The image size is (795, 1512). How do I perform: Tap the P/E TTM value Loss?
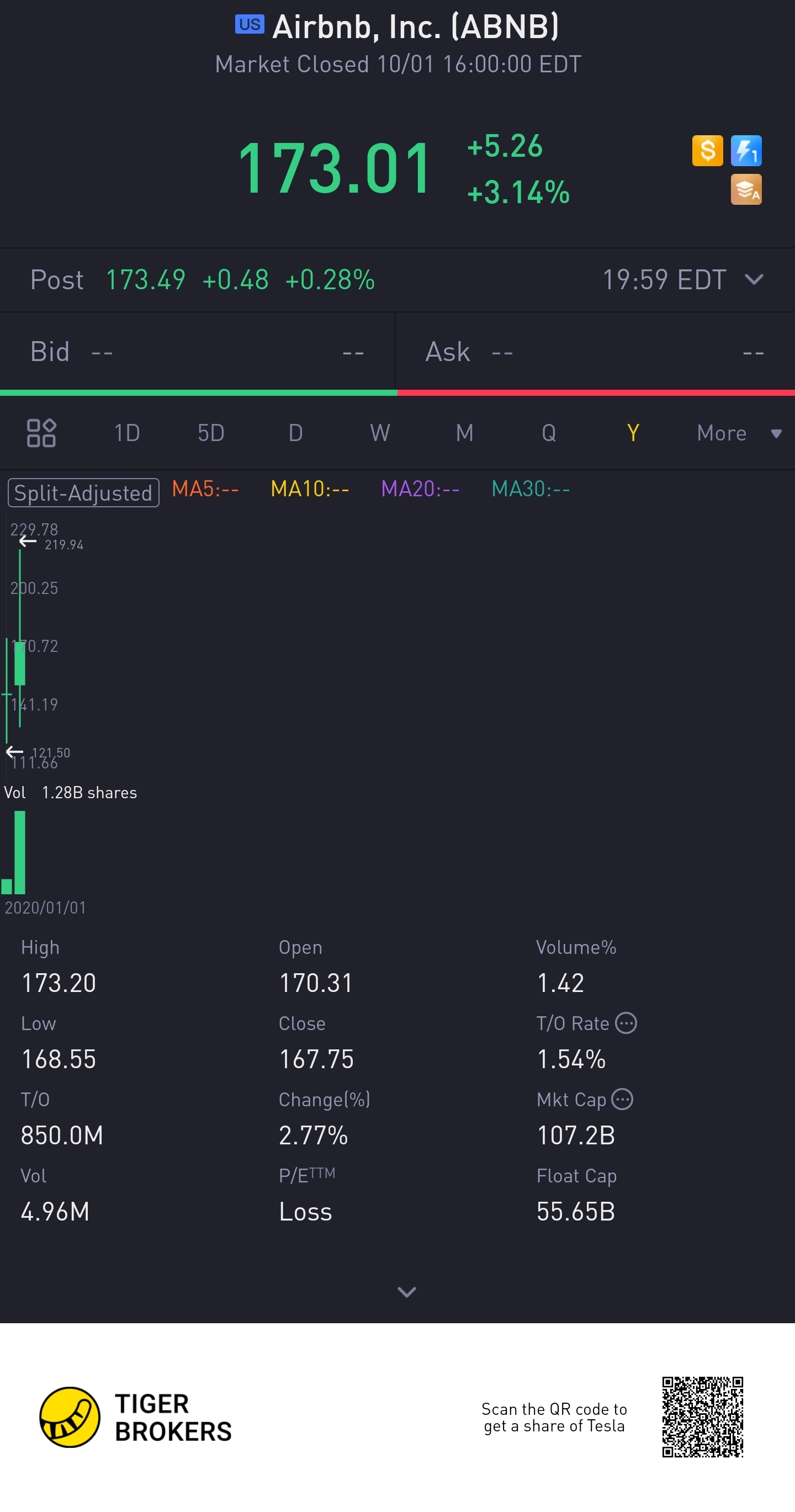tap(305, 1212)
